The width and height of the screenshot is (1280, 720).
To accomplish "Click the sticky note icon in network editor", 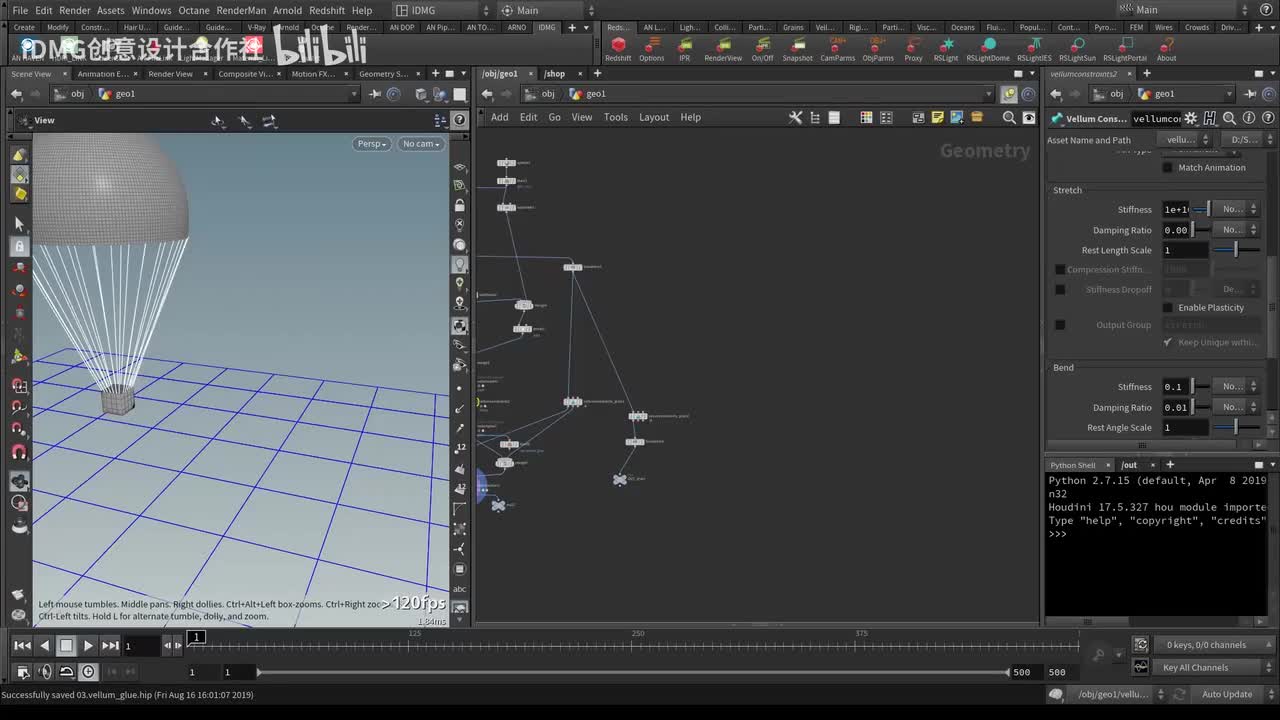I will pyautogui.click(x=937, y=118).
